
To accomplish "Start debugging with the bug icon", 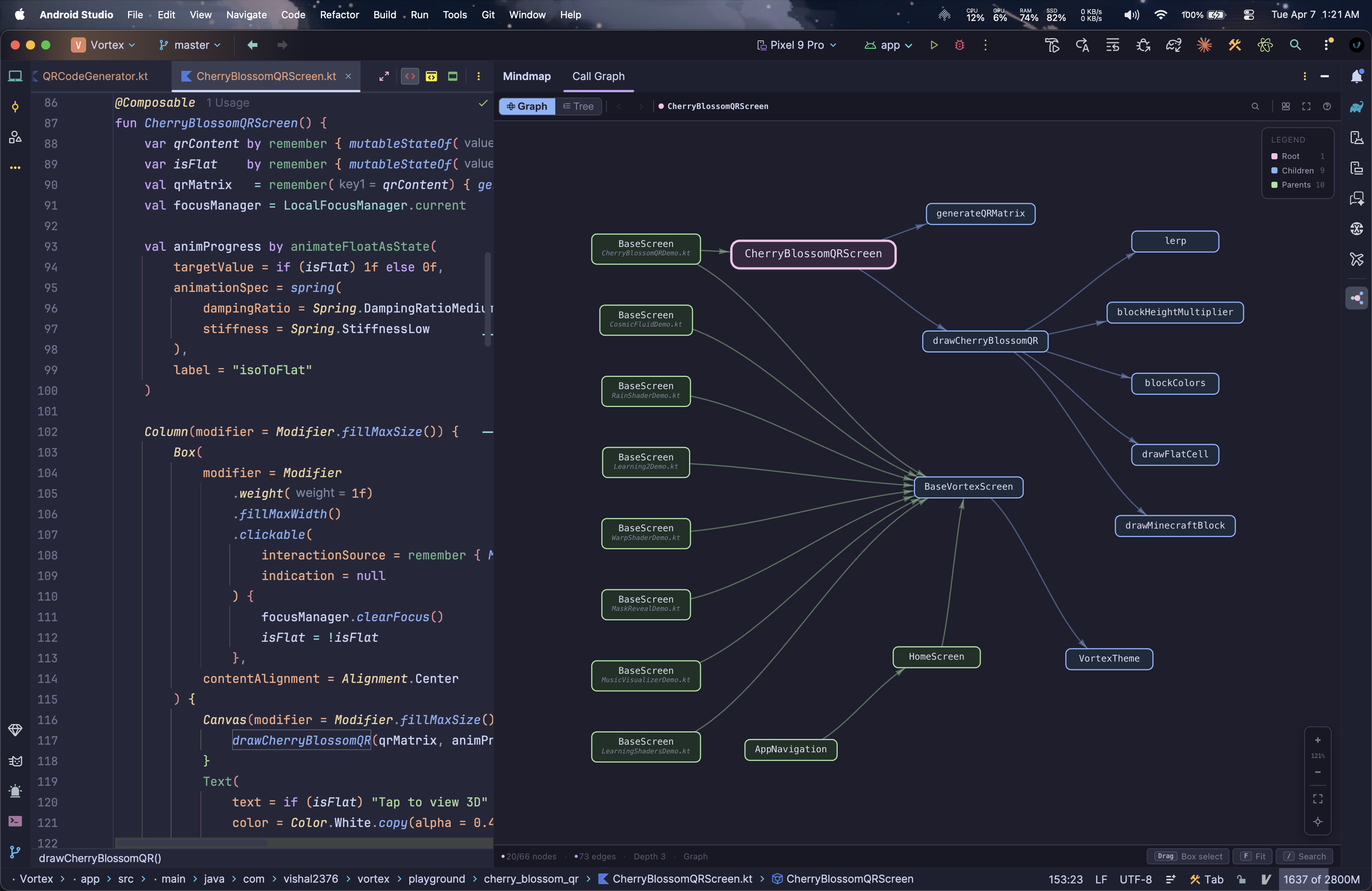I will (x=960, y=45).
